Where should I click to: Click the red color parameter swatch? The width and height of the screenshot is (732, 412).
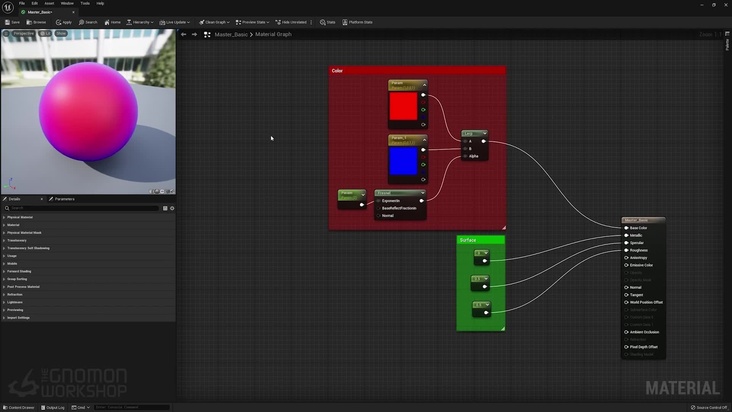(403, 106)
